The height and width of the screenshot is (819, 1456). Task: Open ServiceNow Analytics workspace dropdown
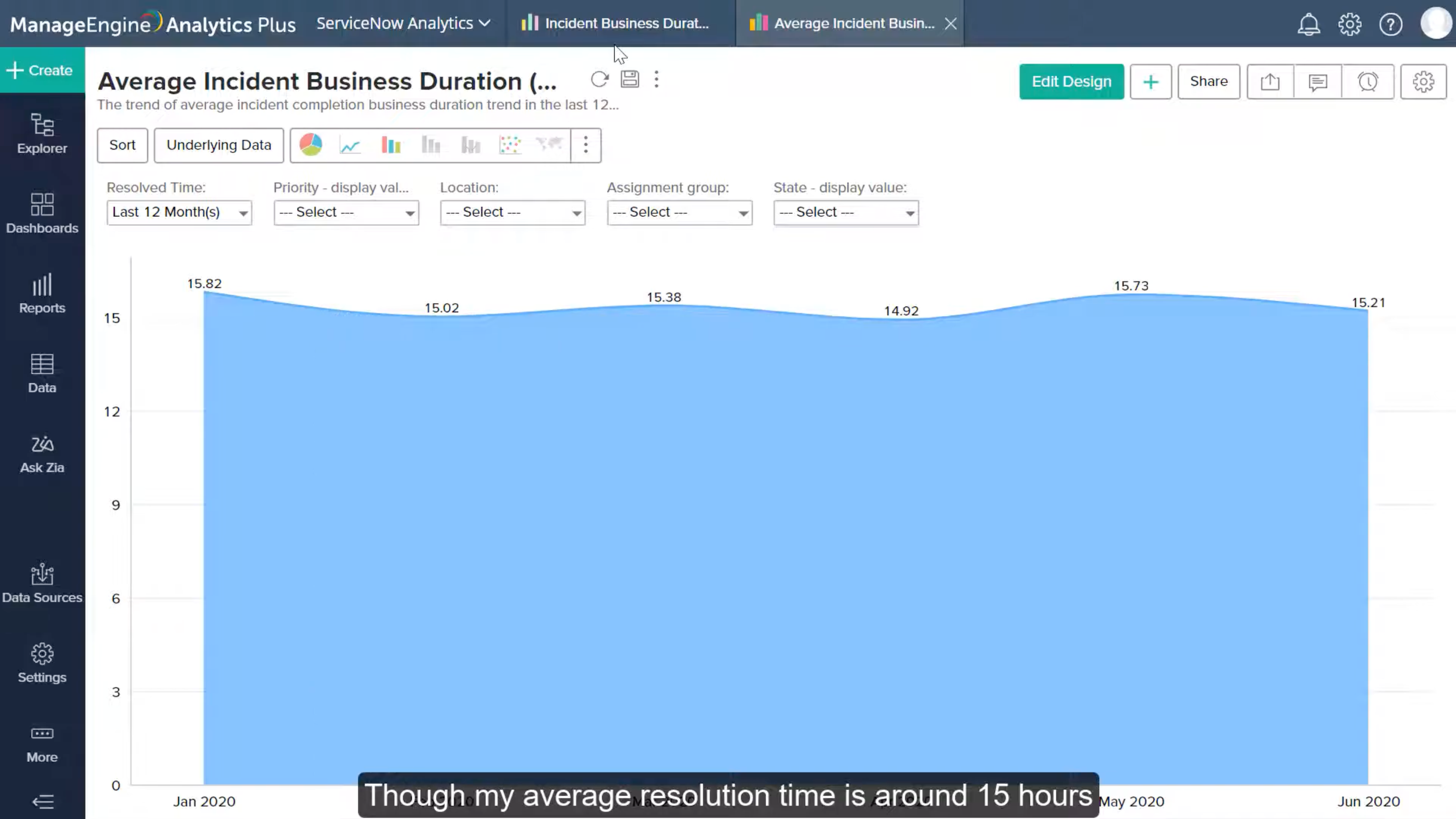(x=403, y=23)
